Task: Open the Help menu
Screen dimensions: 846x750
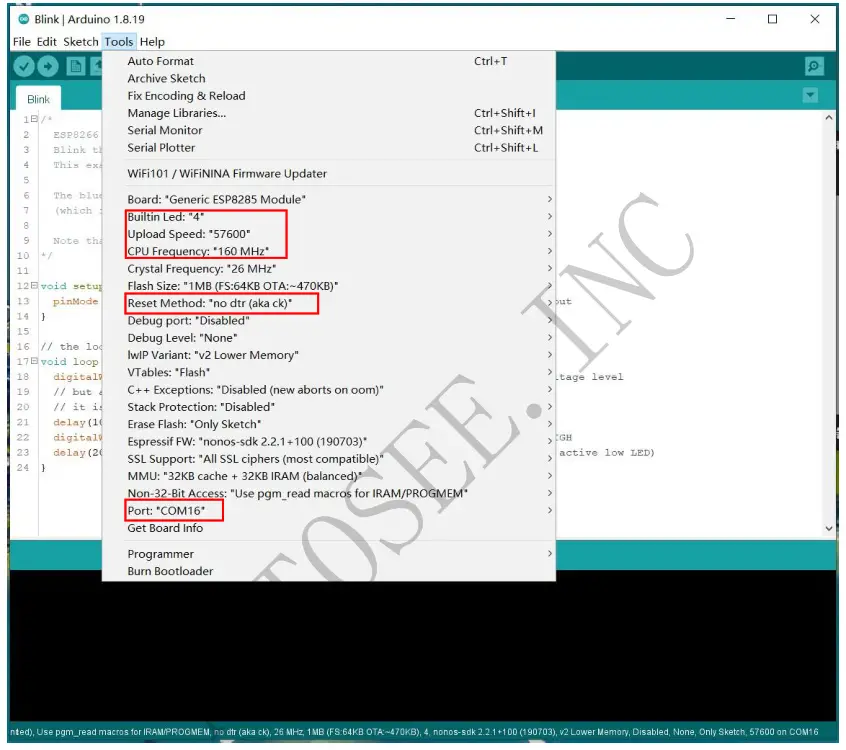Action: 152,41
